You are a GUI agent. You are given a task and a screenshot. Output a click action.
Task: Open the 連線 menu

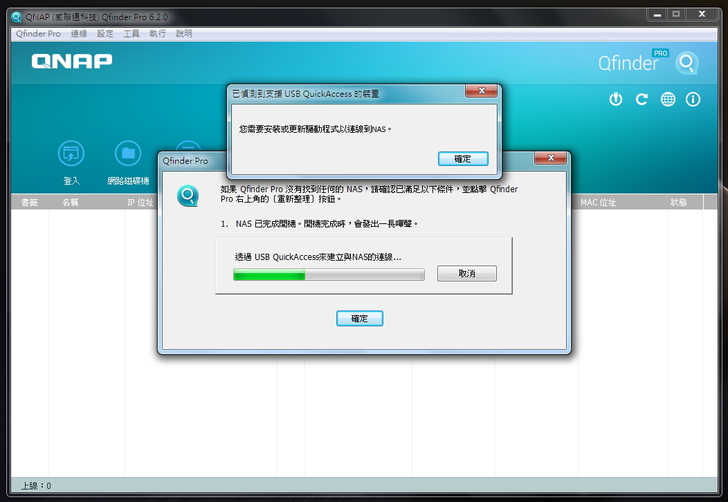[79, 33]
